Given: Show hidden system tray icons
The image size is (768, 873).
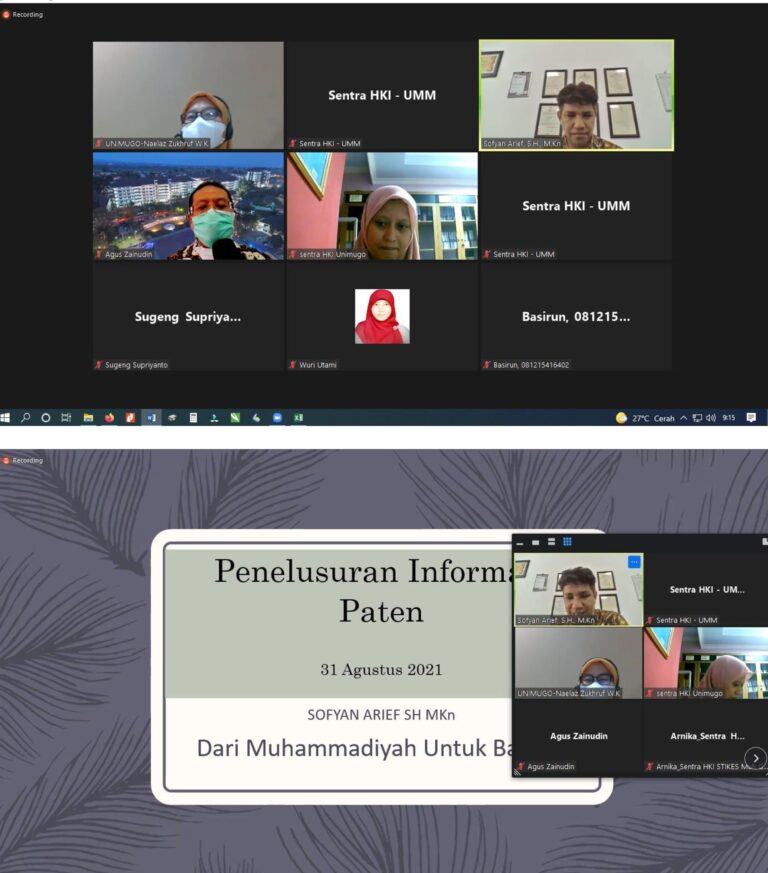Looking at the screenshot, I should click(683, 418).
